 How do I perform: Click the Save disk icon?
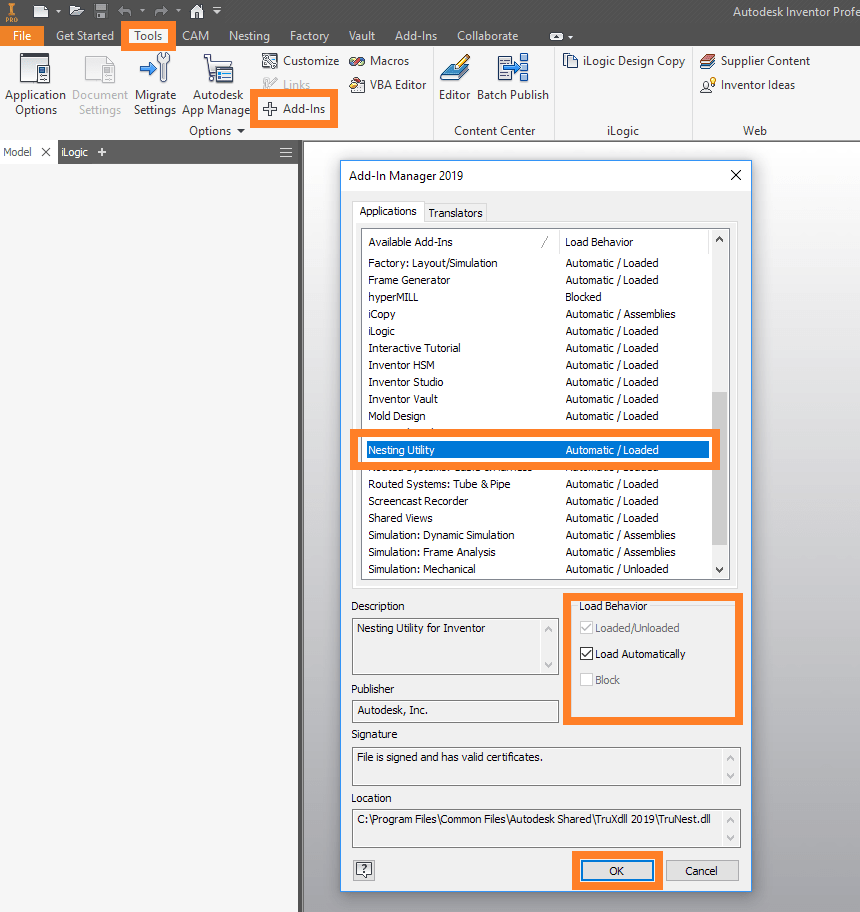(x=101, y=11)
